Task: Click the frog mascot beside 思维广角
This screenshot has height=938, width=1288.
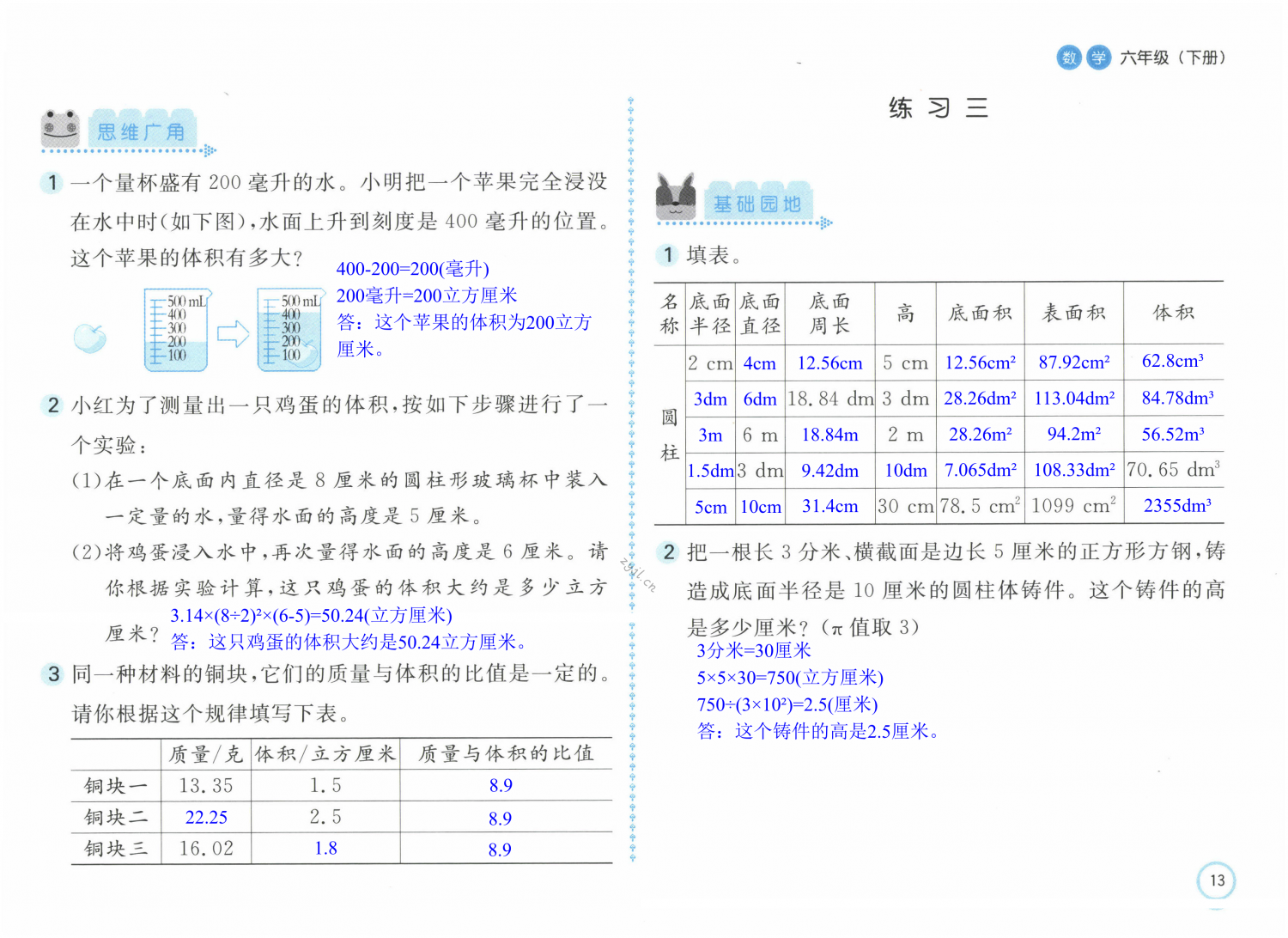Action: pyautogui.click(x=60, y=129)
